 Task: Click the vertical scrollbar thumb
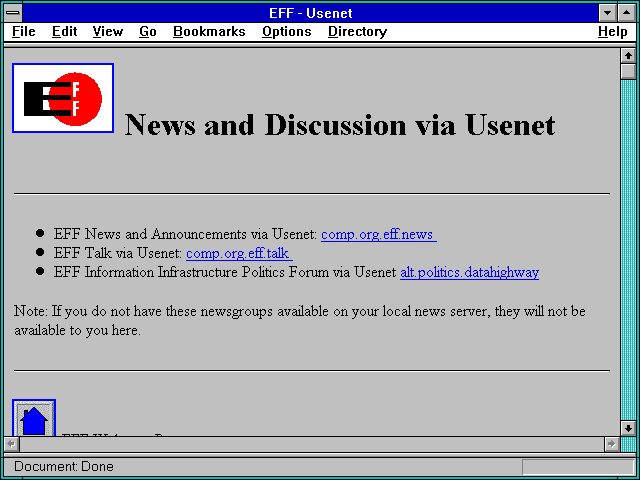pyautogui.click(x=628, y=71)
